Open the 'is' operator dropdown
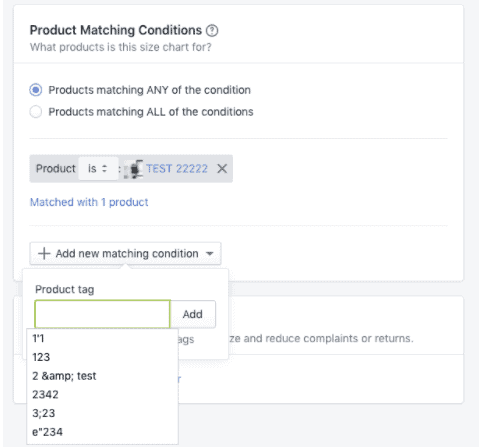479x447 pixels. (98, 169)
